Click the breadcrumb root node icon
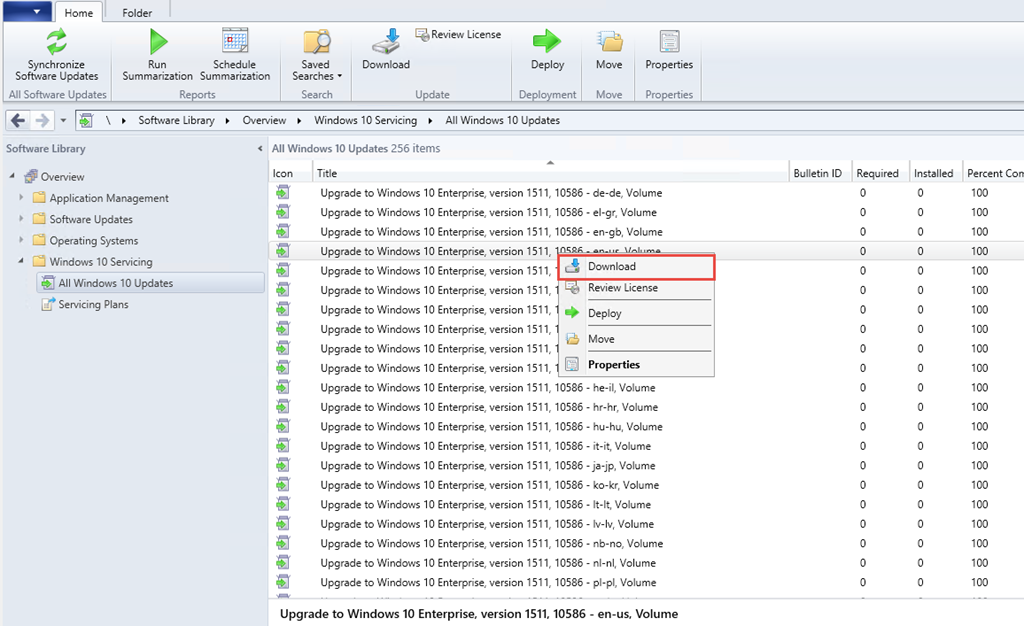This screenshot has height=626, width=1024. 86,120
